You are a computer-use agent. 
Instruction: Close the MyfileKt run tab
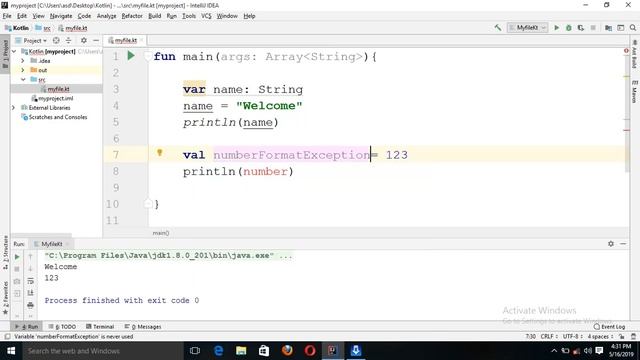[x=68, y=244]
